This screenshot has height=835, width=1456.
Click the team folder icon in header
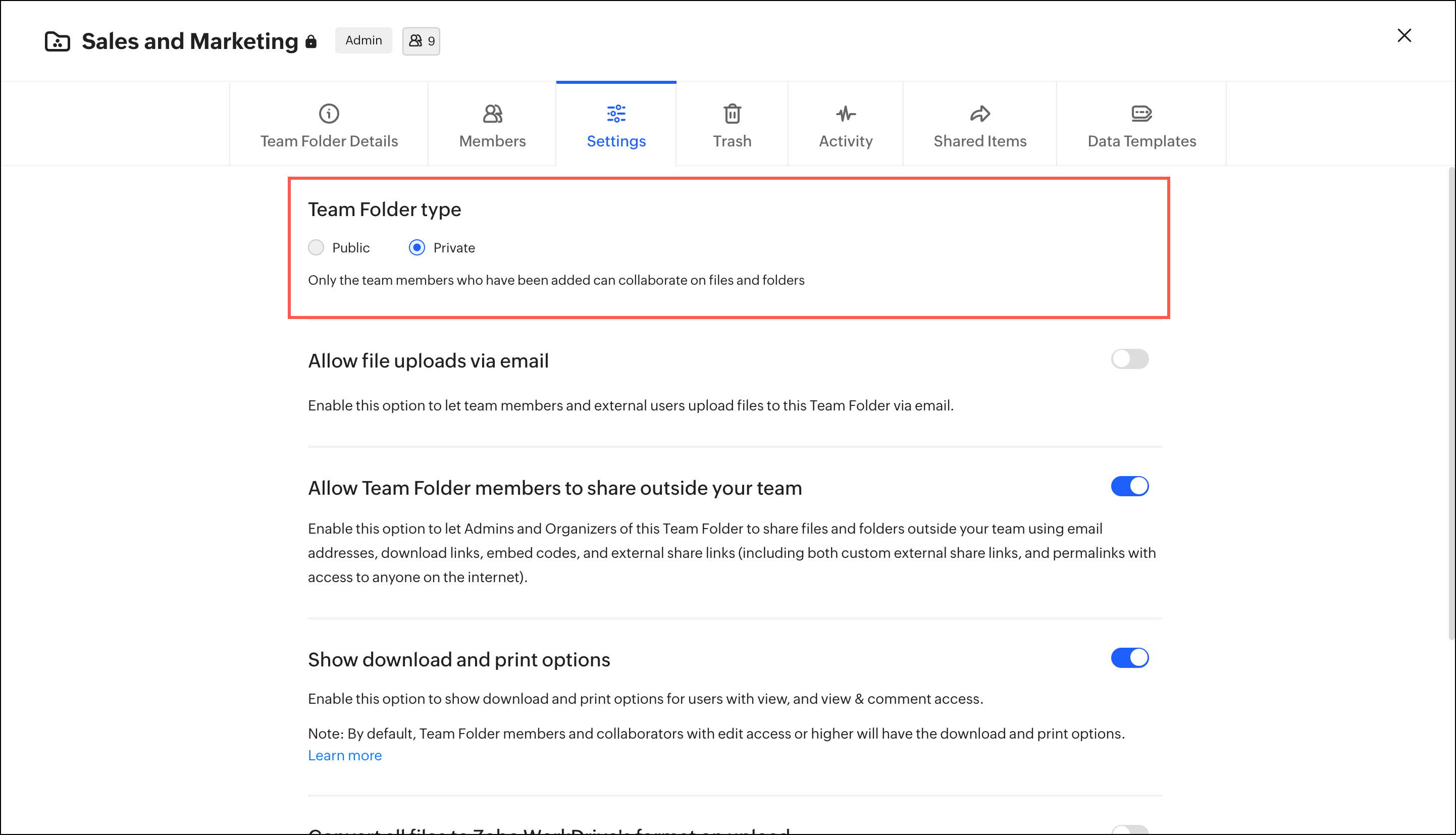pos(58,41)
